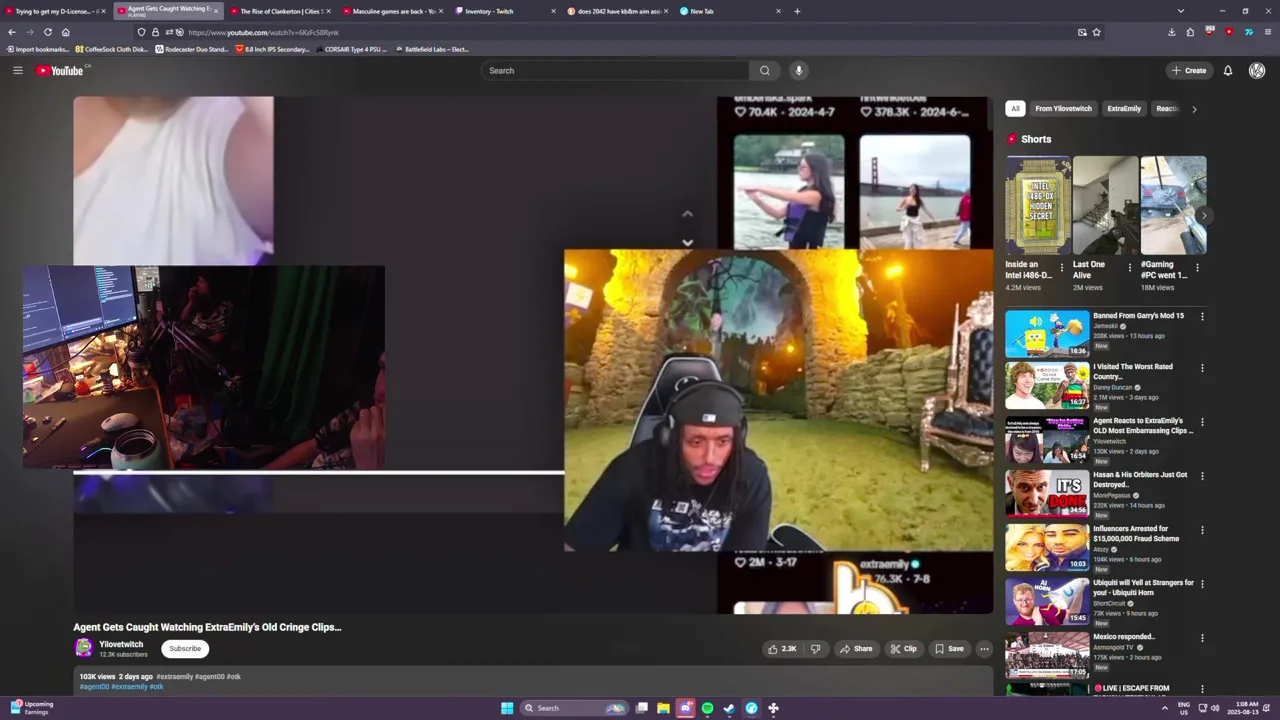
Task: Open Battlefield Labs bookmark
Action: [x=432, y=49]
